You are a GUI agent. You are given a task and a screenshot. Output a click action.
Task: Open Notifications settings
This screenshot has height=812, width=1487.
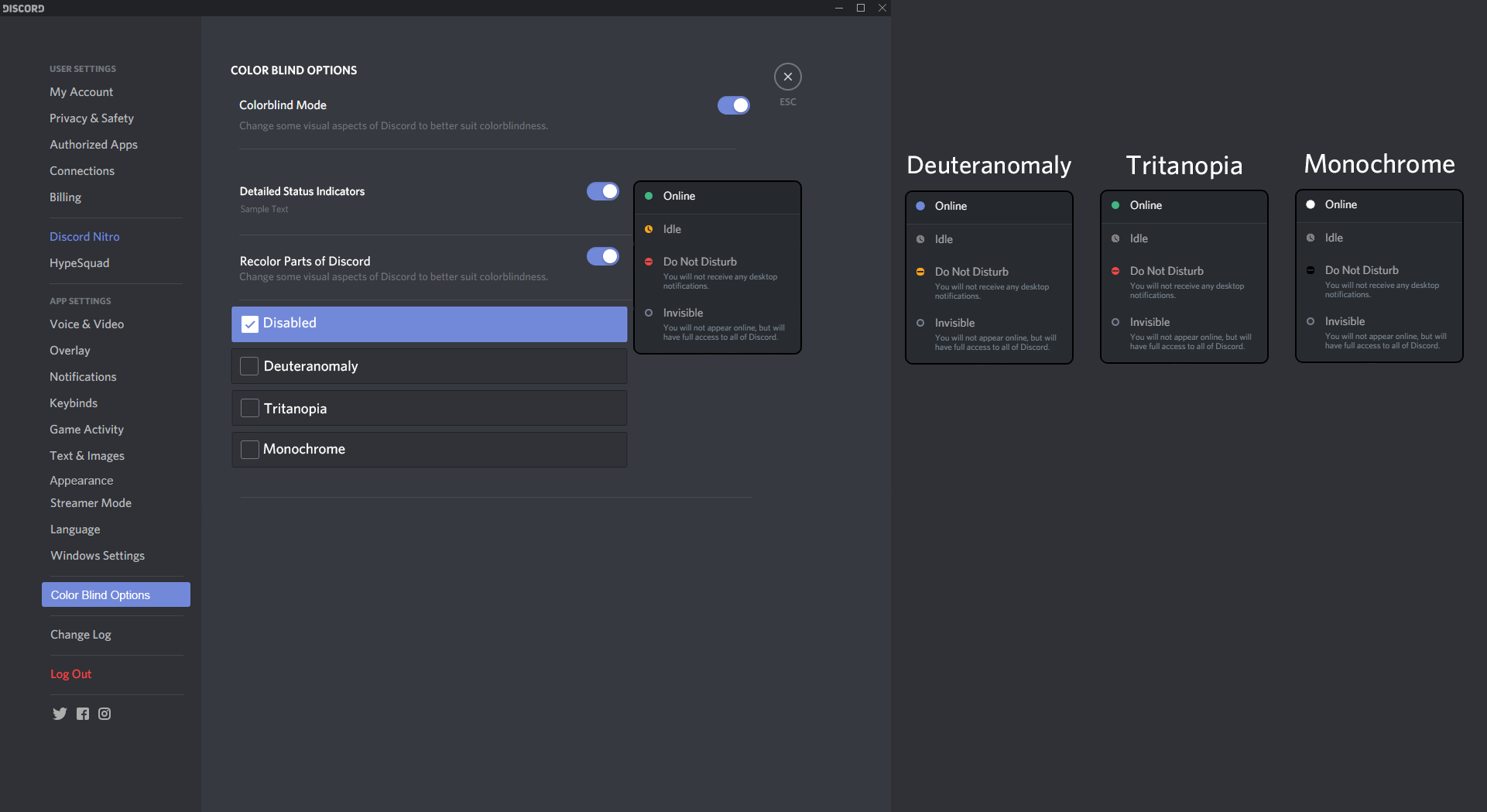coord(83,377)
